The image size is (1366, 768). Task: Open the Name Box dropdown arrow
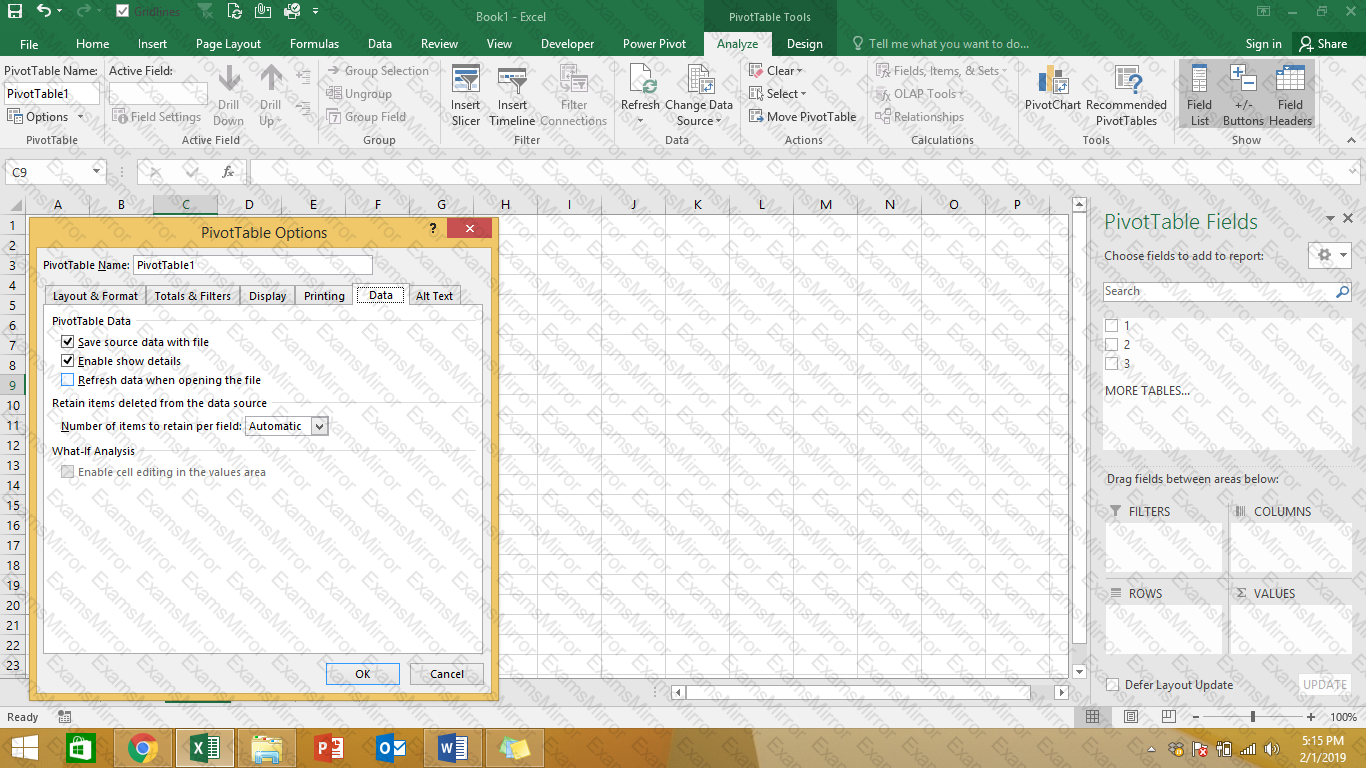coord(97,172)
